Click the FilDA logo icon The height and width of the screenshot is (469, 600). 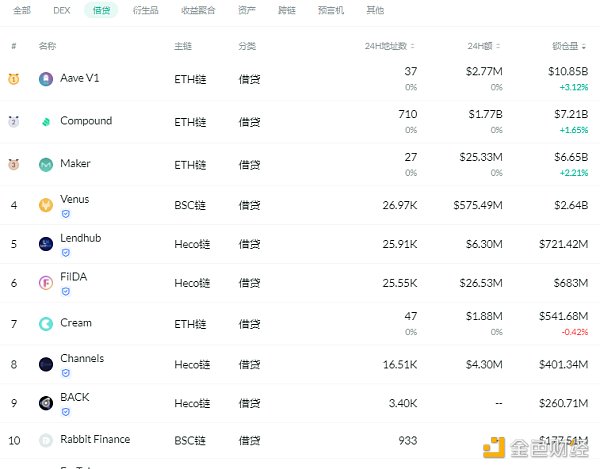click(45, 283)
